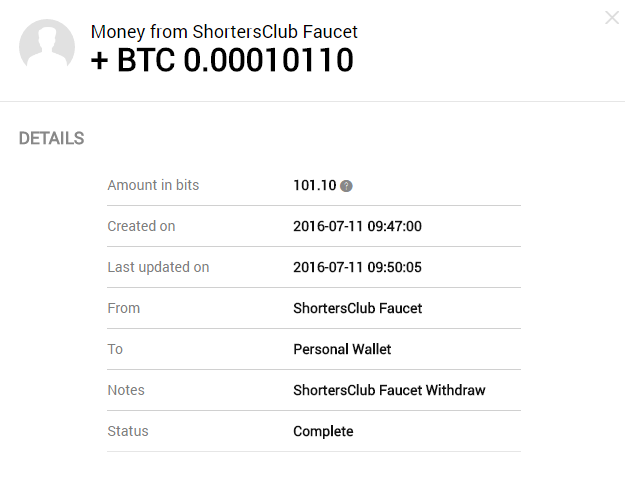Click the 'To' row label
The height and width of the screenshot is (499, 625).
click(115, 349)
